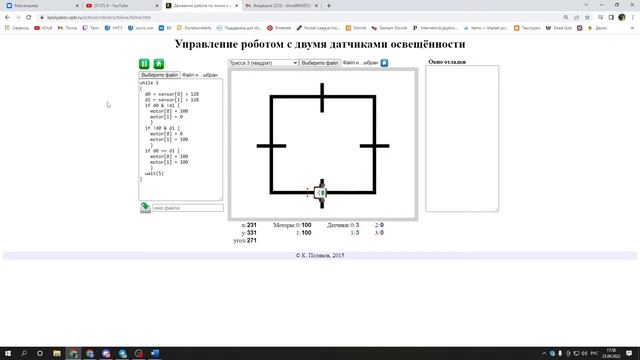Open the 'Почта' bookmark

tap(67, 28)
